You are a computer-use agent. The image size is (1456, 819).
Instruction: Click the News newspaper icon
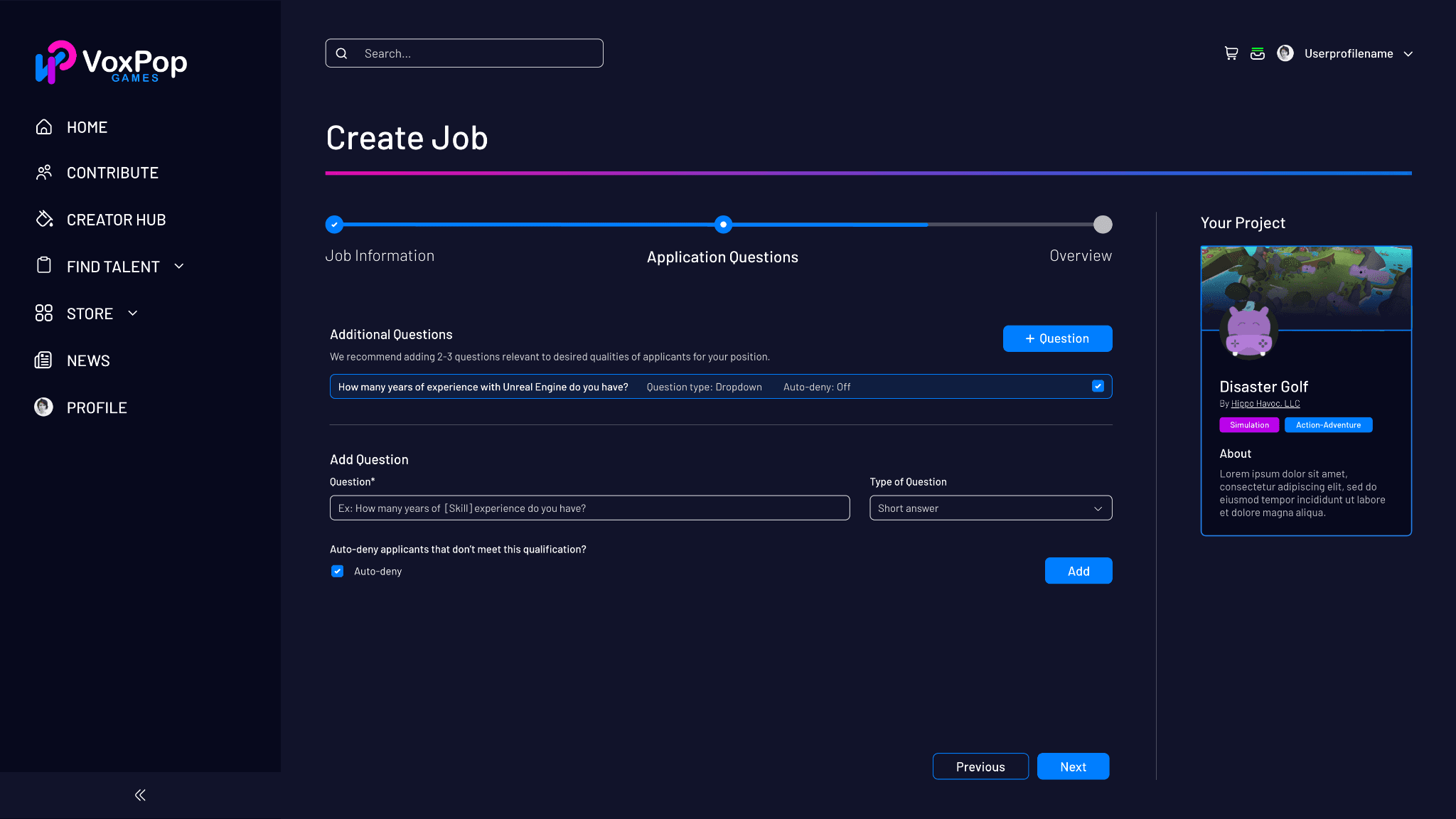(43, 360)
